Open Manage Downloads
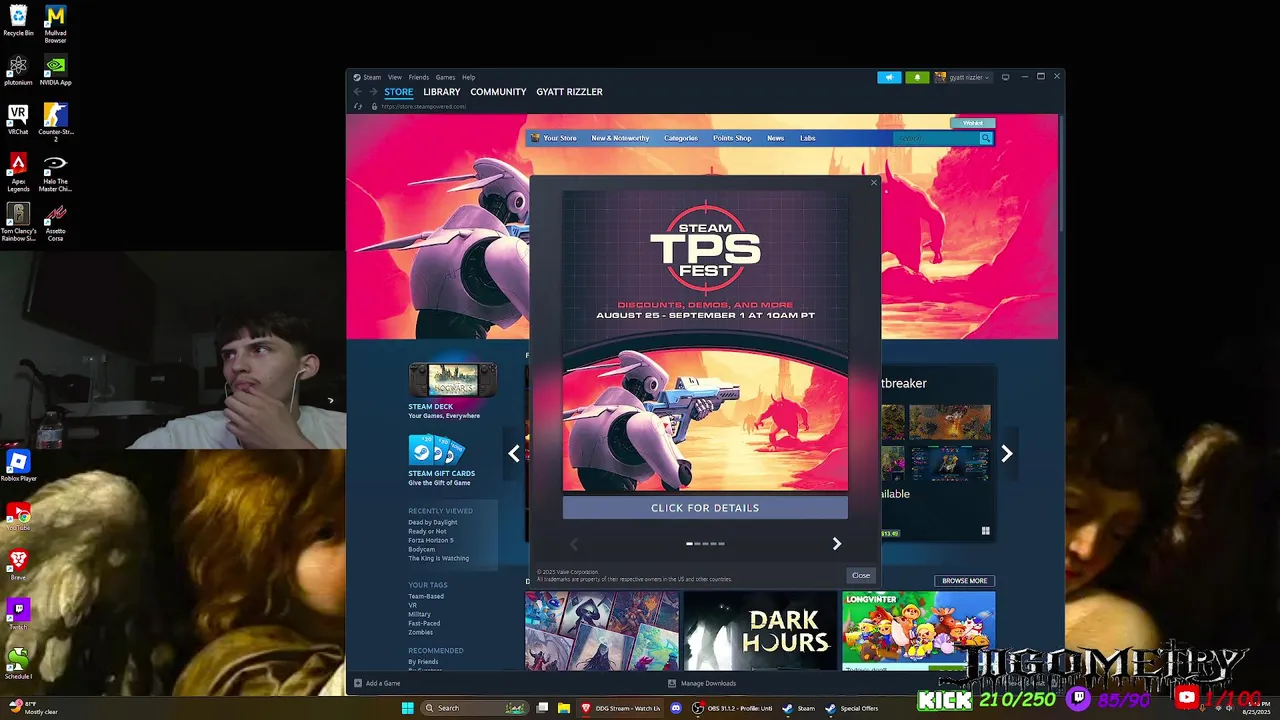 pyautogui.click(x=702, y=684)
